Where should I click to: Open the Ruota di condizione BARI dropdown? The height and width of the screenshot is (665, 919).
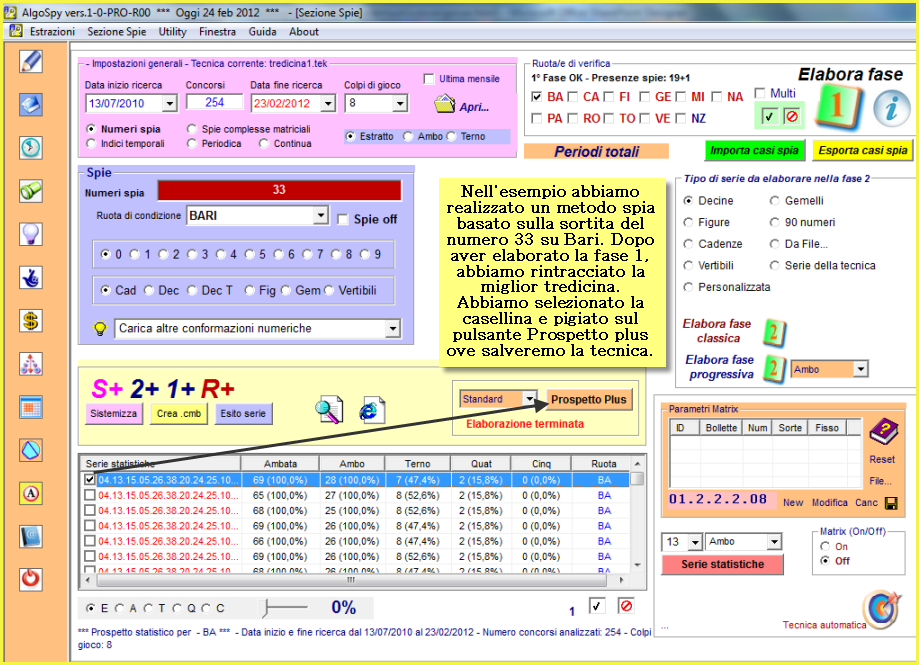point(320,216)
